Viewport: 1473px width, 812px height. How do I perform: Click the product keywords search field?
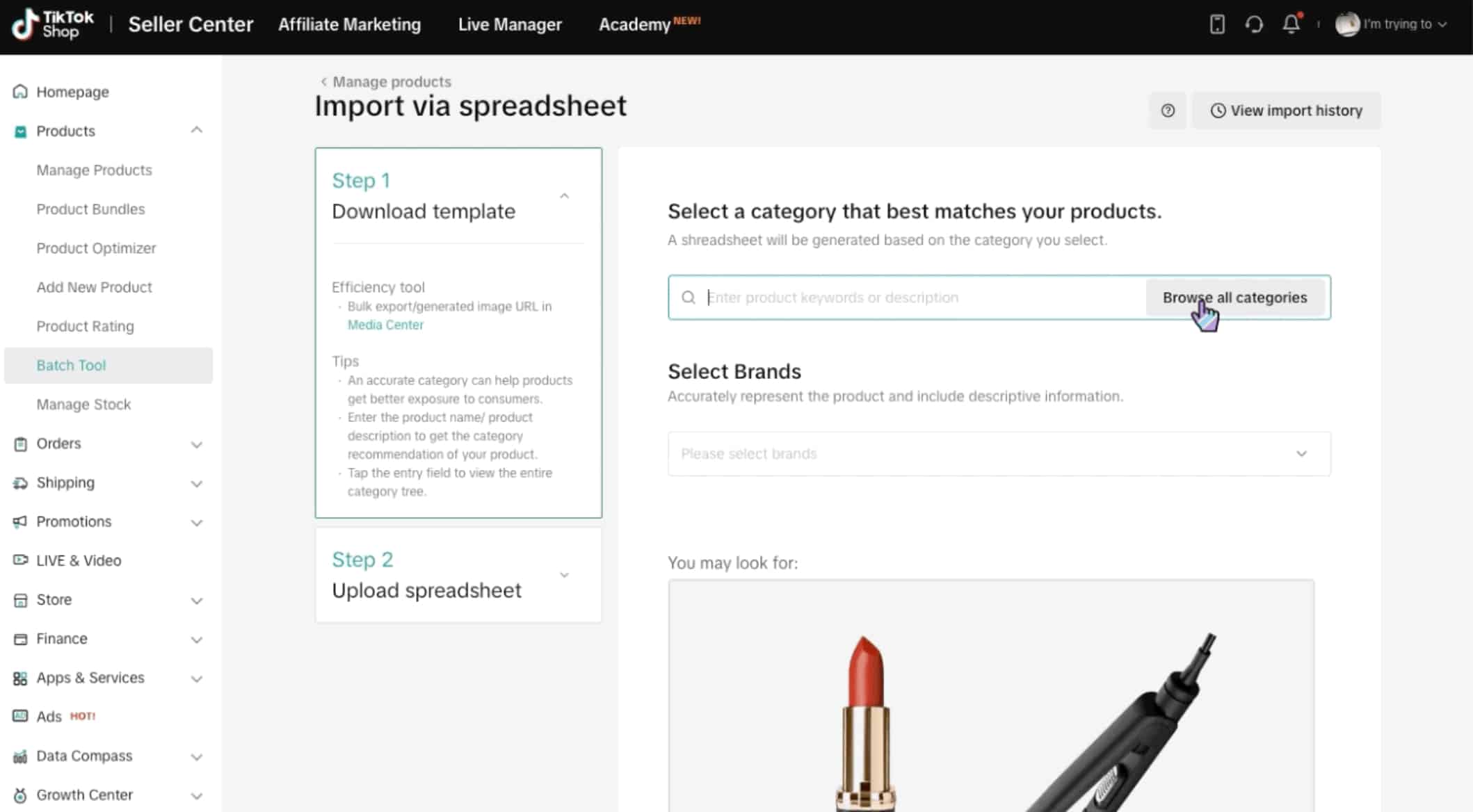click(918, 298)
